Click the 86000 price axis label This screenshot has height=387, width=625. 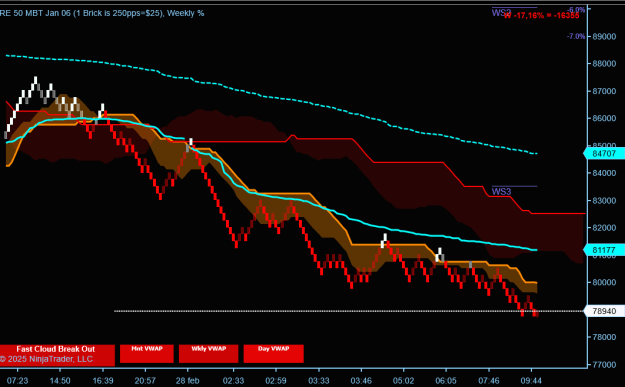click(x=604, y=118)
